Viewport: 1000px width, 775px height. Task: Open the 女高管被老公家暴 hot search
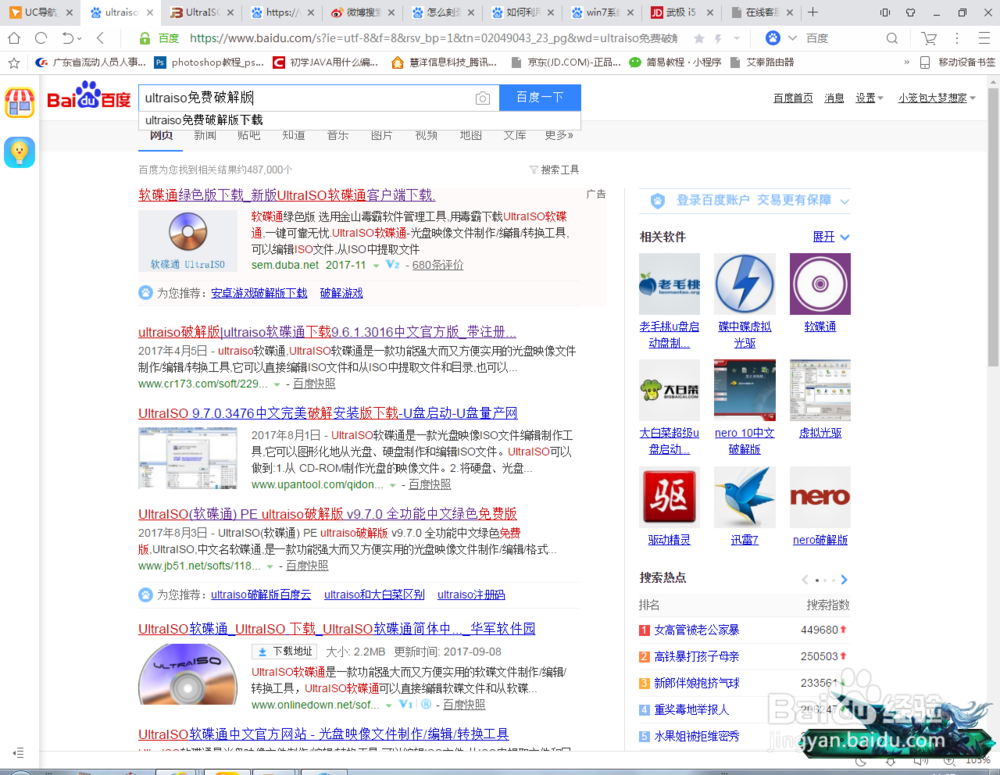coord(696,630)
